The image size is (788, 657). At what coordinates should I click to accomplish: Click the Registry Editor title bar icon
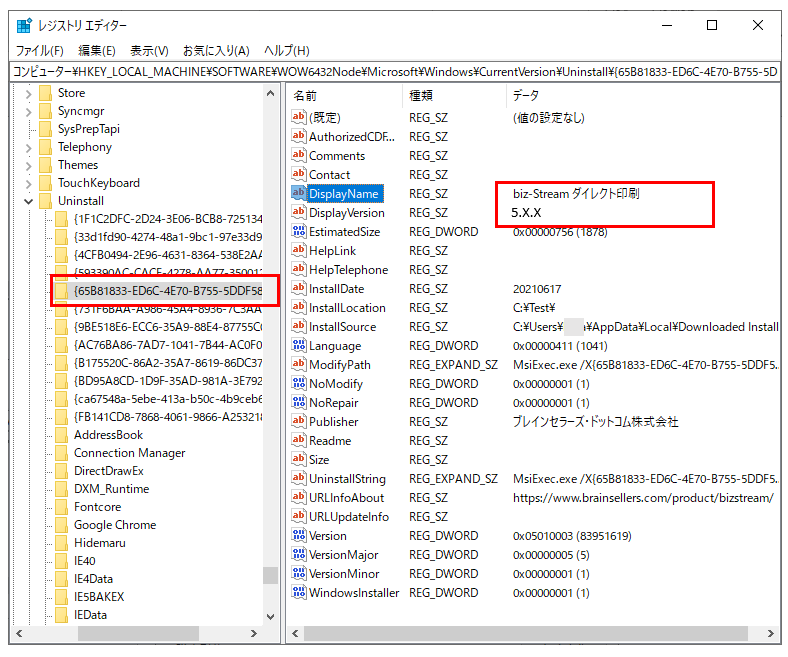tap(24, 25)
